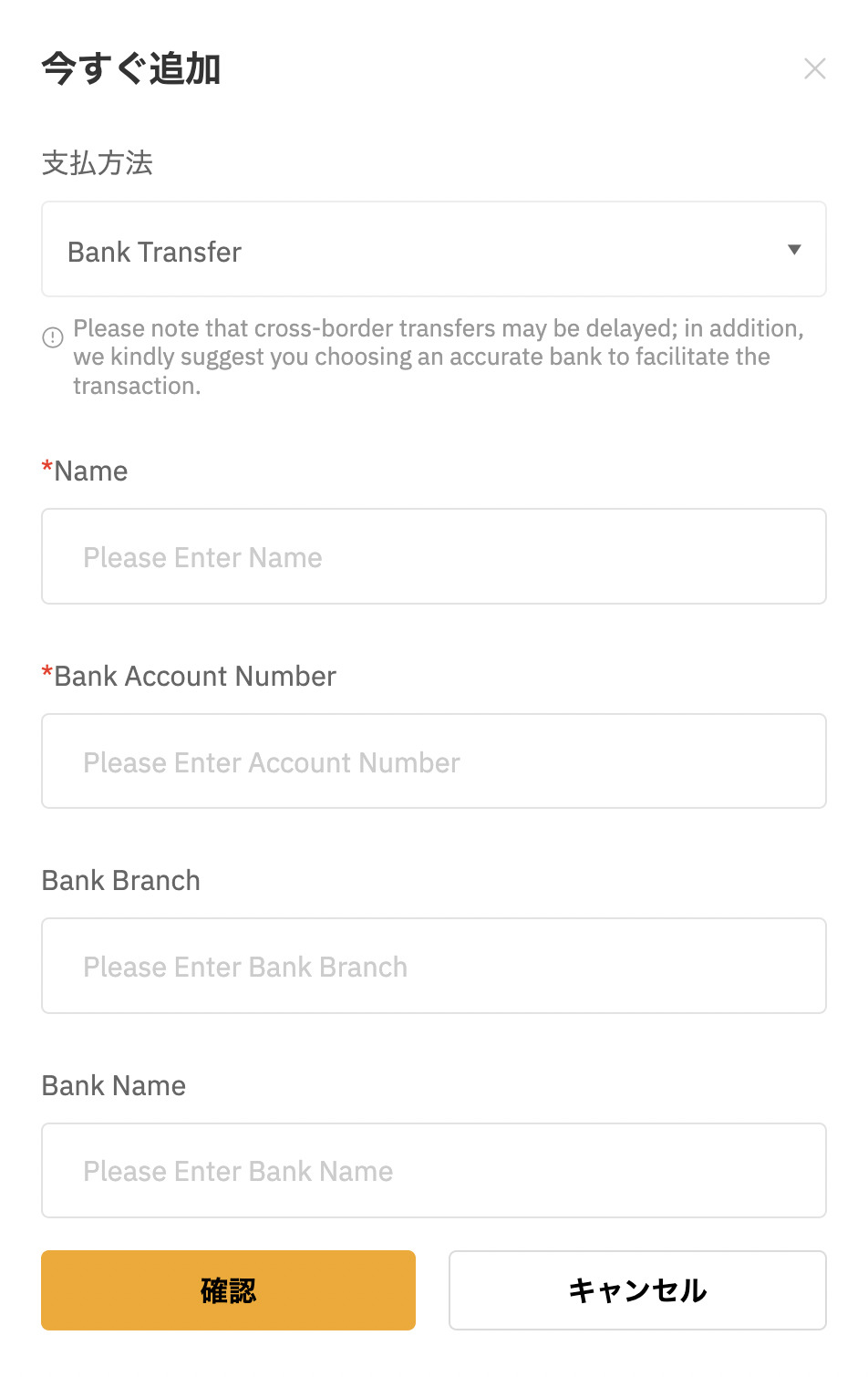Click the 今すぐ追加 dialog title
This screenshot has width=868, height=1377.
pyautogui.click(x=131, y=68)
